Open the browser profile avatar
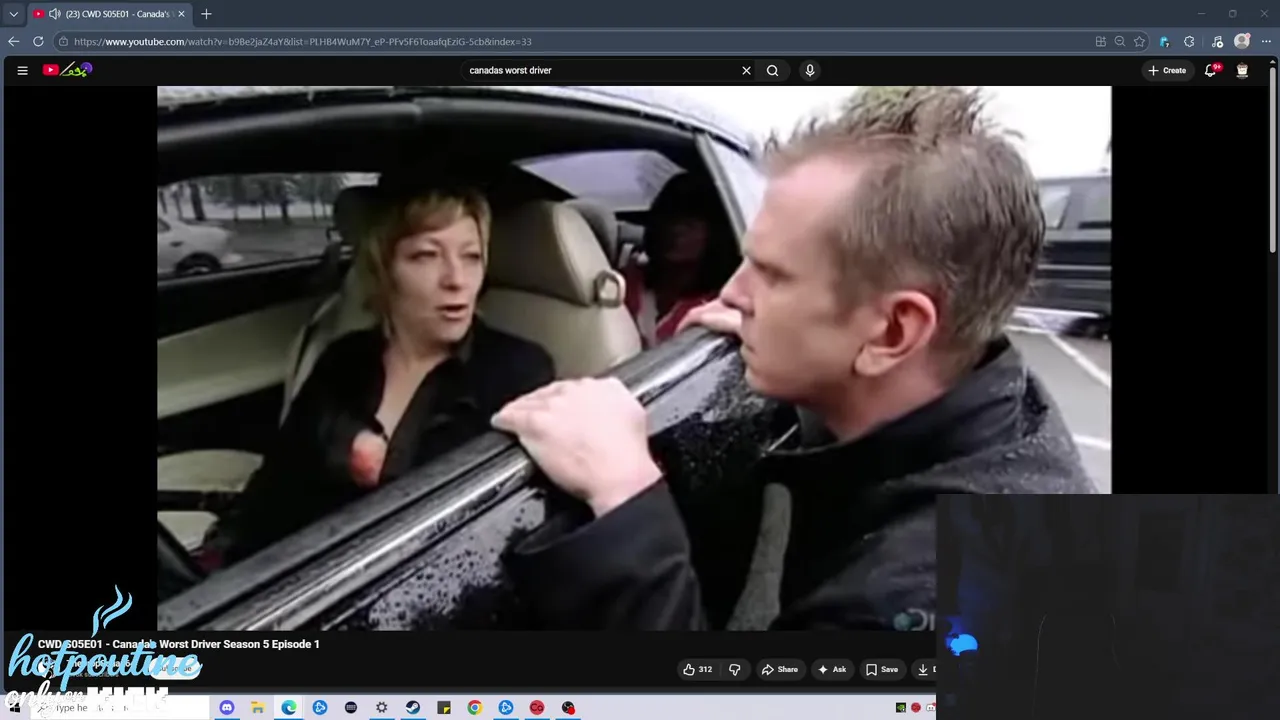Viewport: 1280px width, 720px height. coord(1242,41)
